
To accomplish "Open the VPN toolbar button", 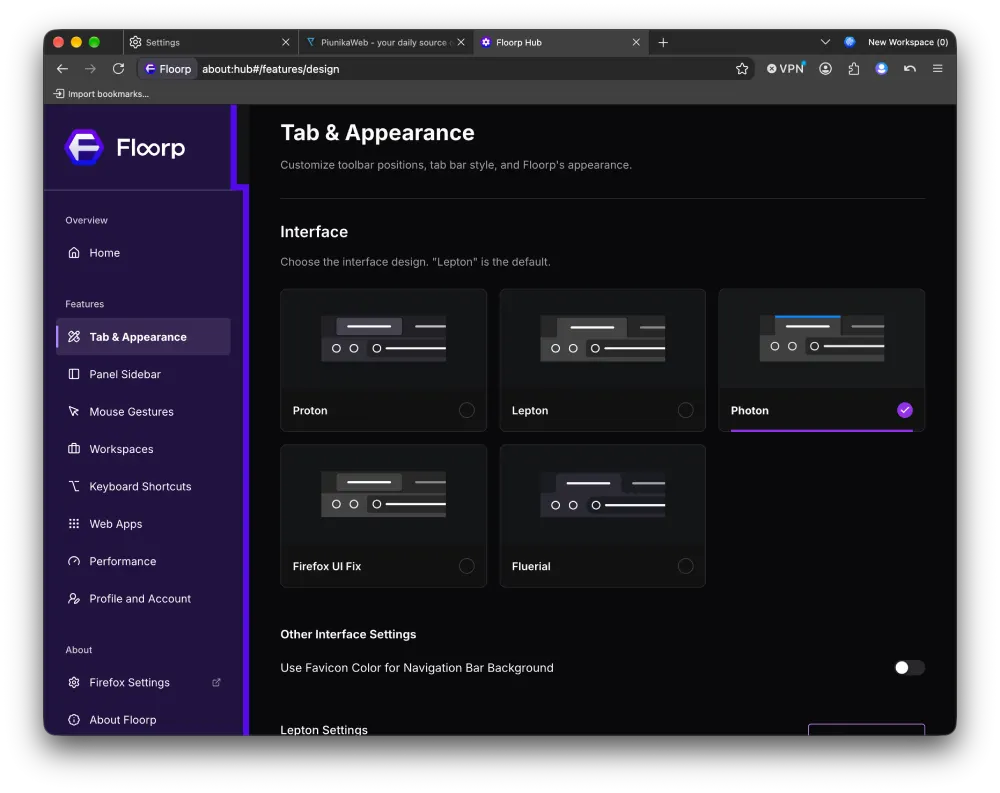I will [786, 69].
